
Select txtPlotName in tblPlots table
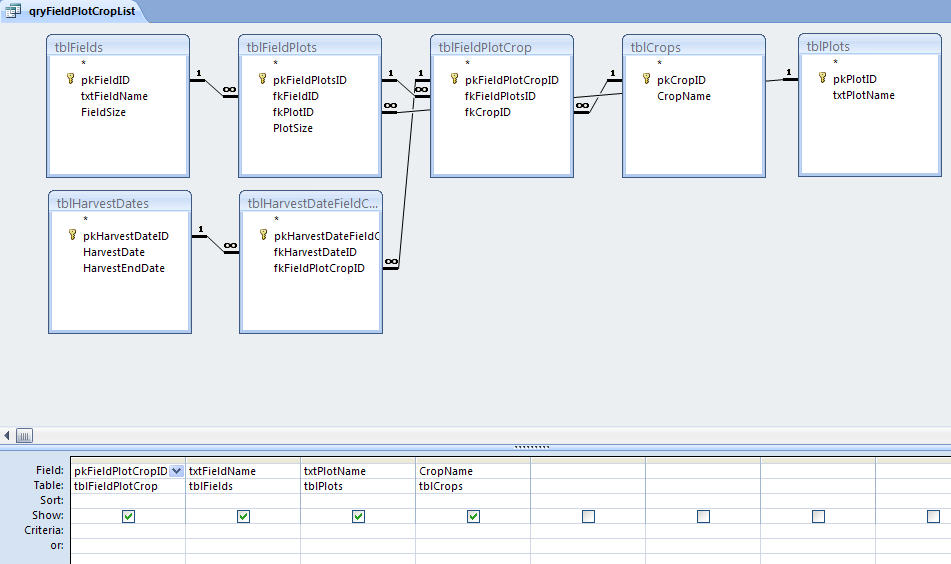tap(863, 95)
